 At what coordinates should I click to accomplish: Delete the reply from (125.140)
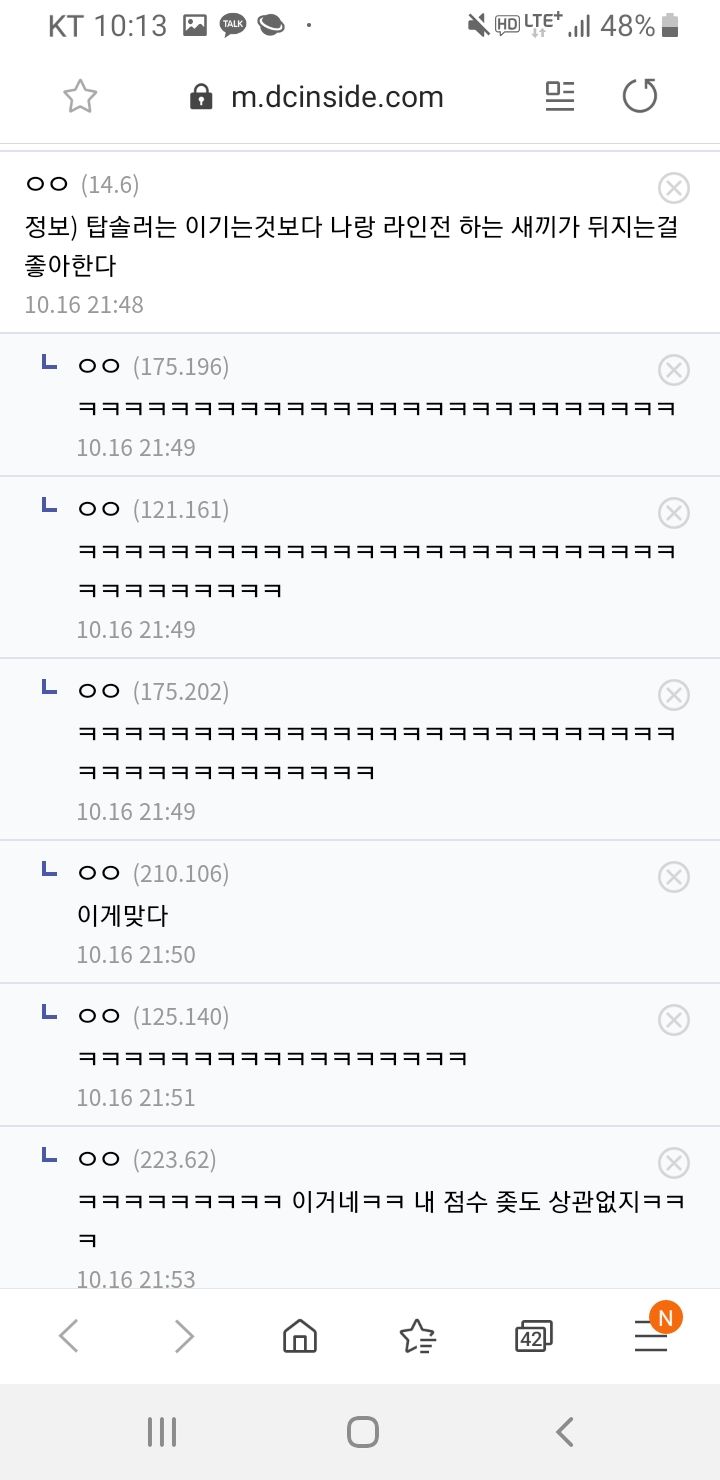point(674,1020)
